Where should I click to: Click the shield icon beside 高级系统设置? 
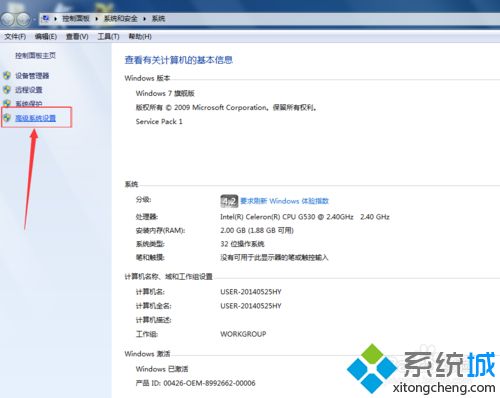pyautogui.click(x=7, y=118)
